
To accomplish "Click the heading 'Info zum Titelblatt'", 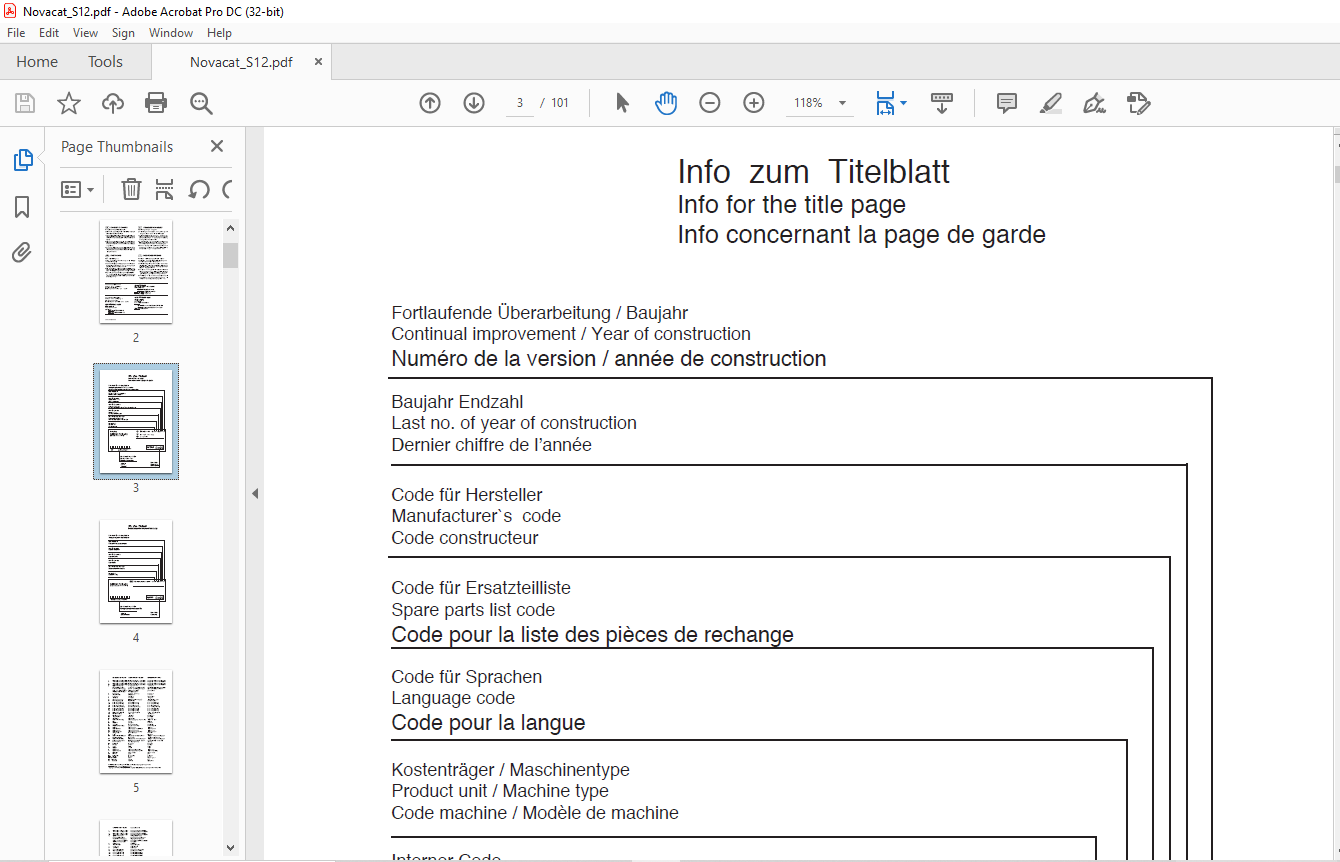I will point(814,172).
